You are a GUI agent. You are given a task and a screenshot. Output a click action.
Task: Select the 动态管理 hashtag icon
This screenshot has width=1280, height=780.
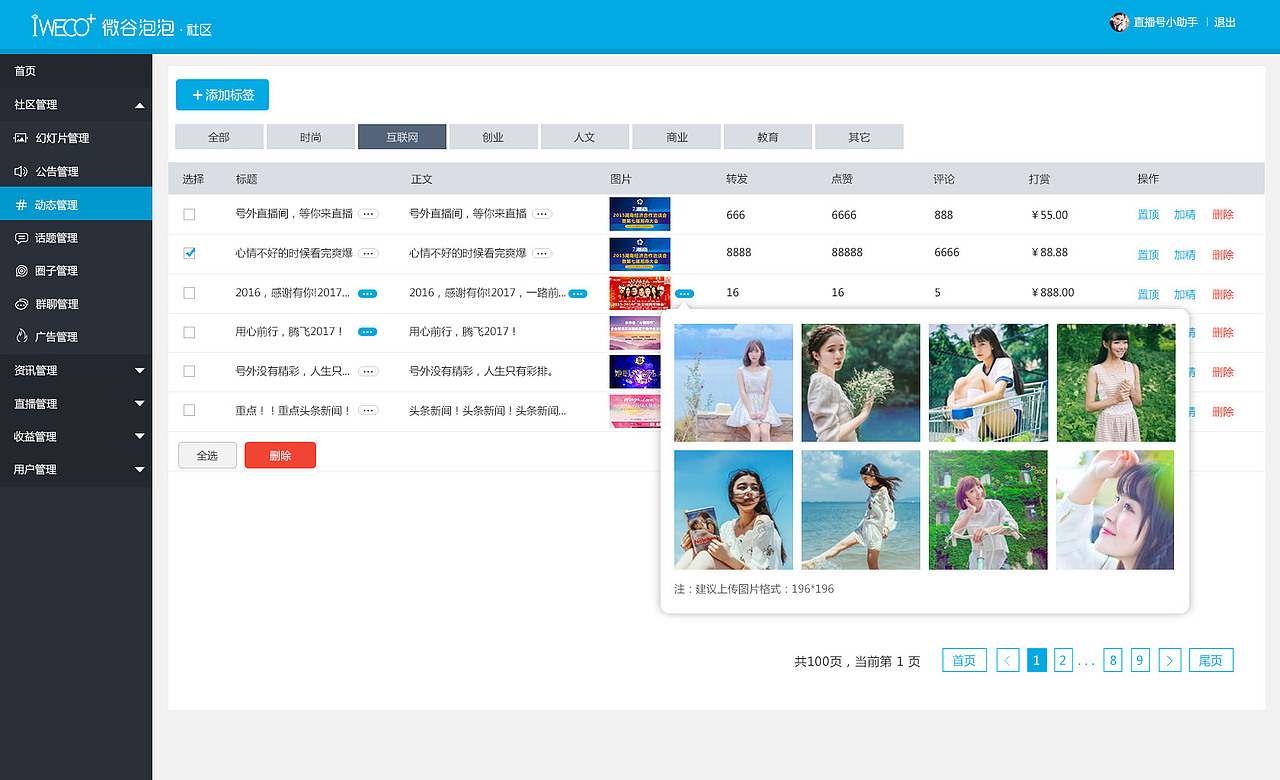tap(22, 203)
